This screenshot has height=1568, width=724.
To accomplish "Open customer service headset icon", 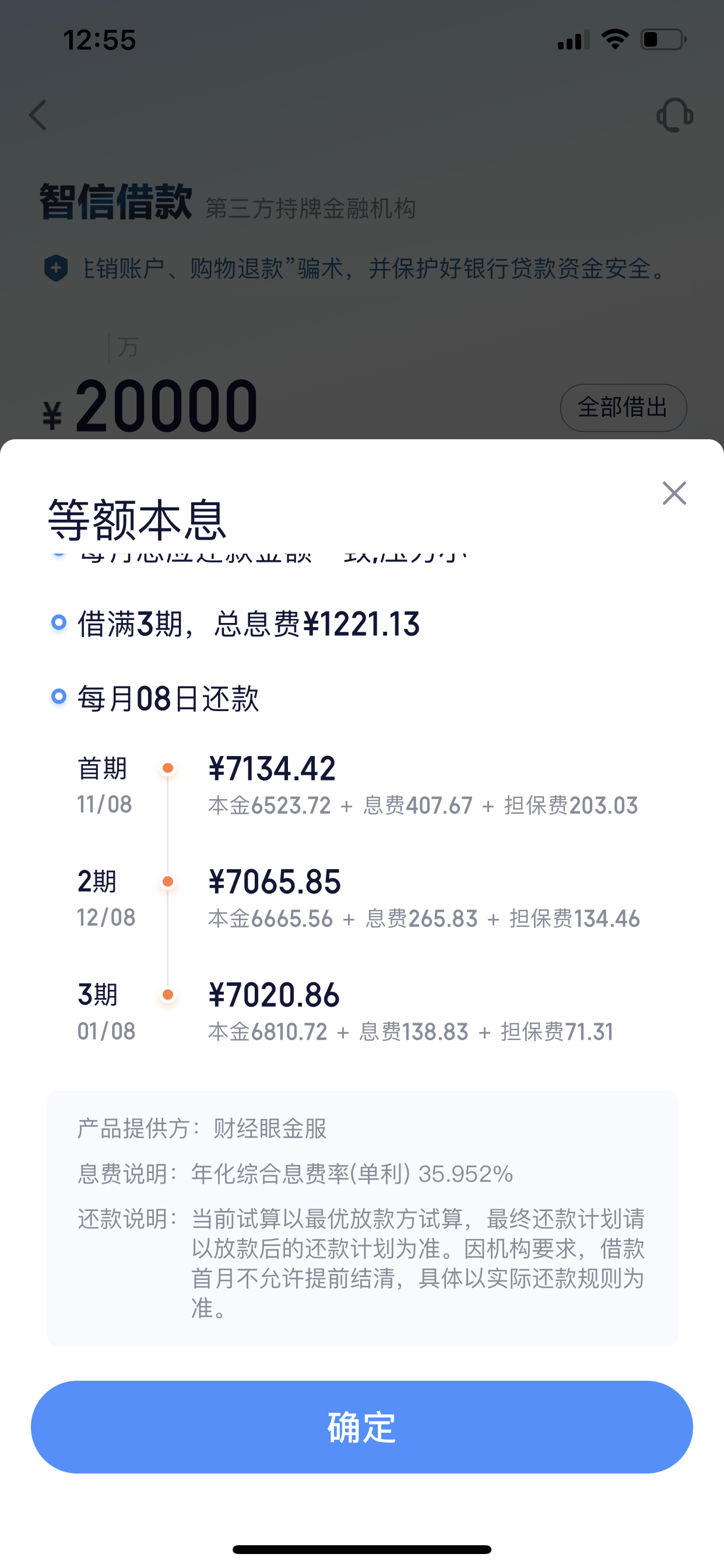I will tap(674, 115).
